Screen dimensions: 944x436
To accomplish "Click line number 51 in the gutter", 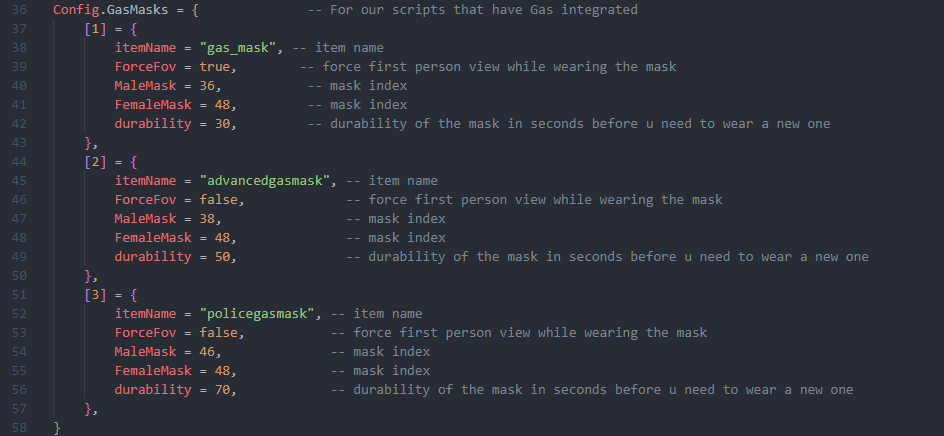I will pos(20,295).
